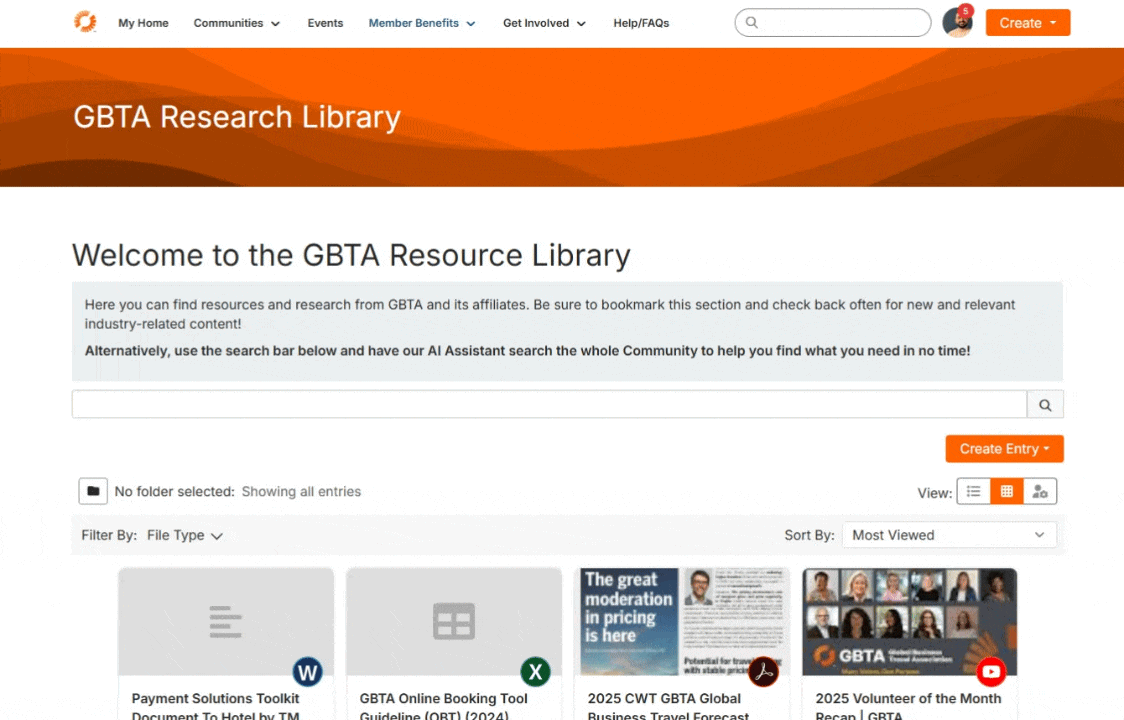
Task: Go to the Events page
Action: (325, 23)
